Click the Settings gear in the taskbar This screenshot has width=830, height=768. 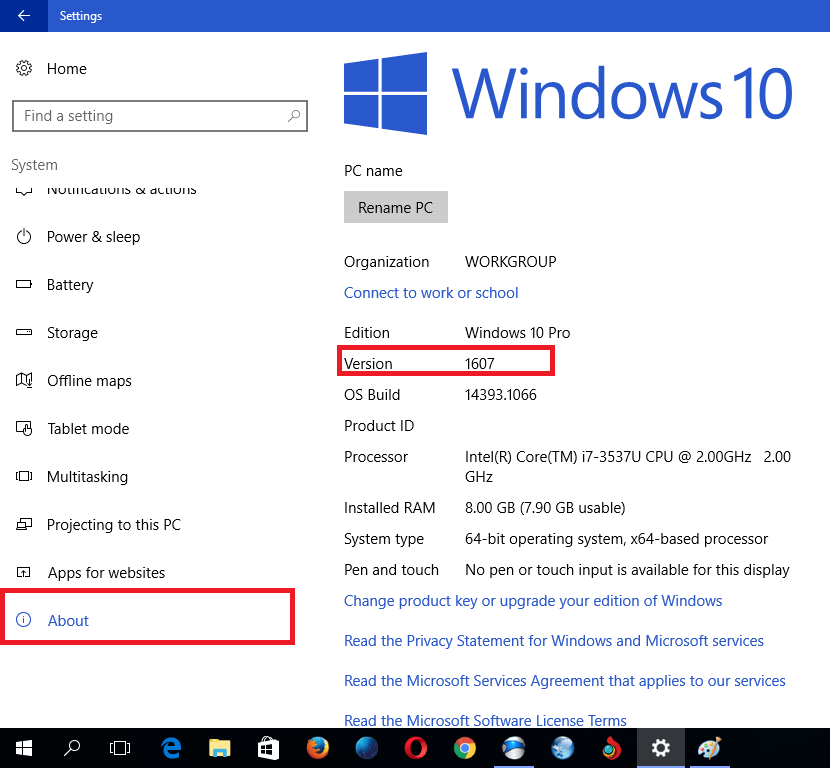[661, 748]
